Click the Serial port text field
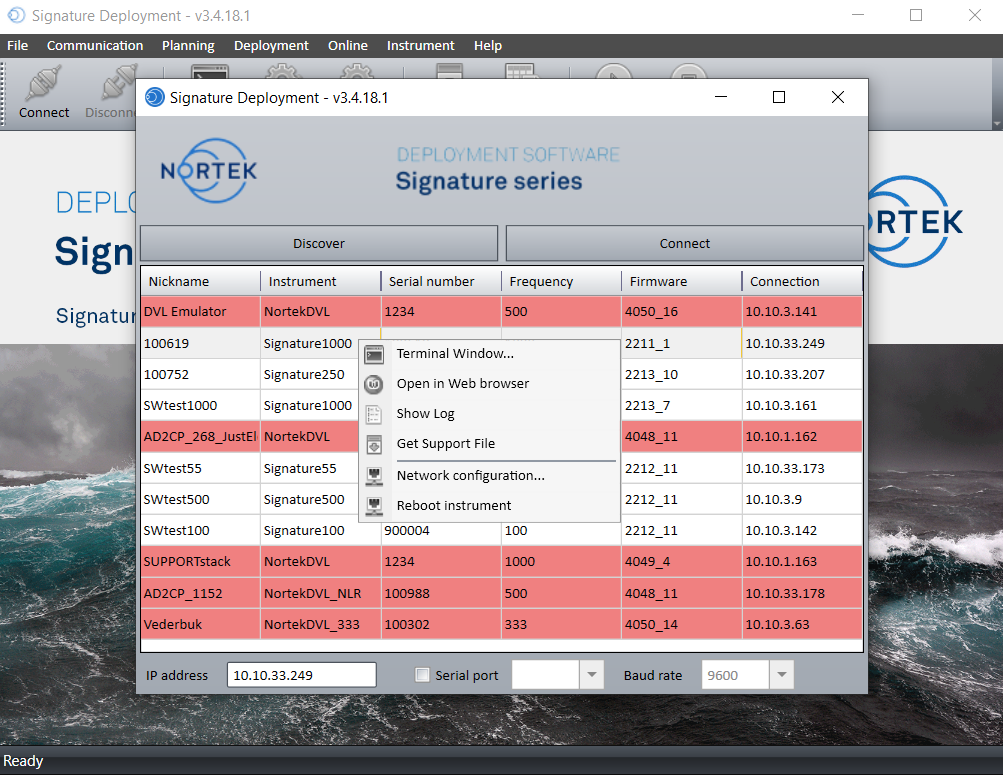The width and height of the screenshot is (1003, 775). [546, 675]
